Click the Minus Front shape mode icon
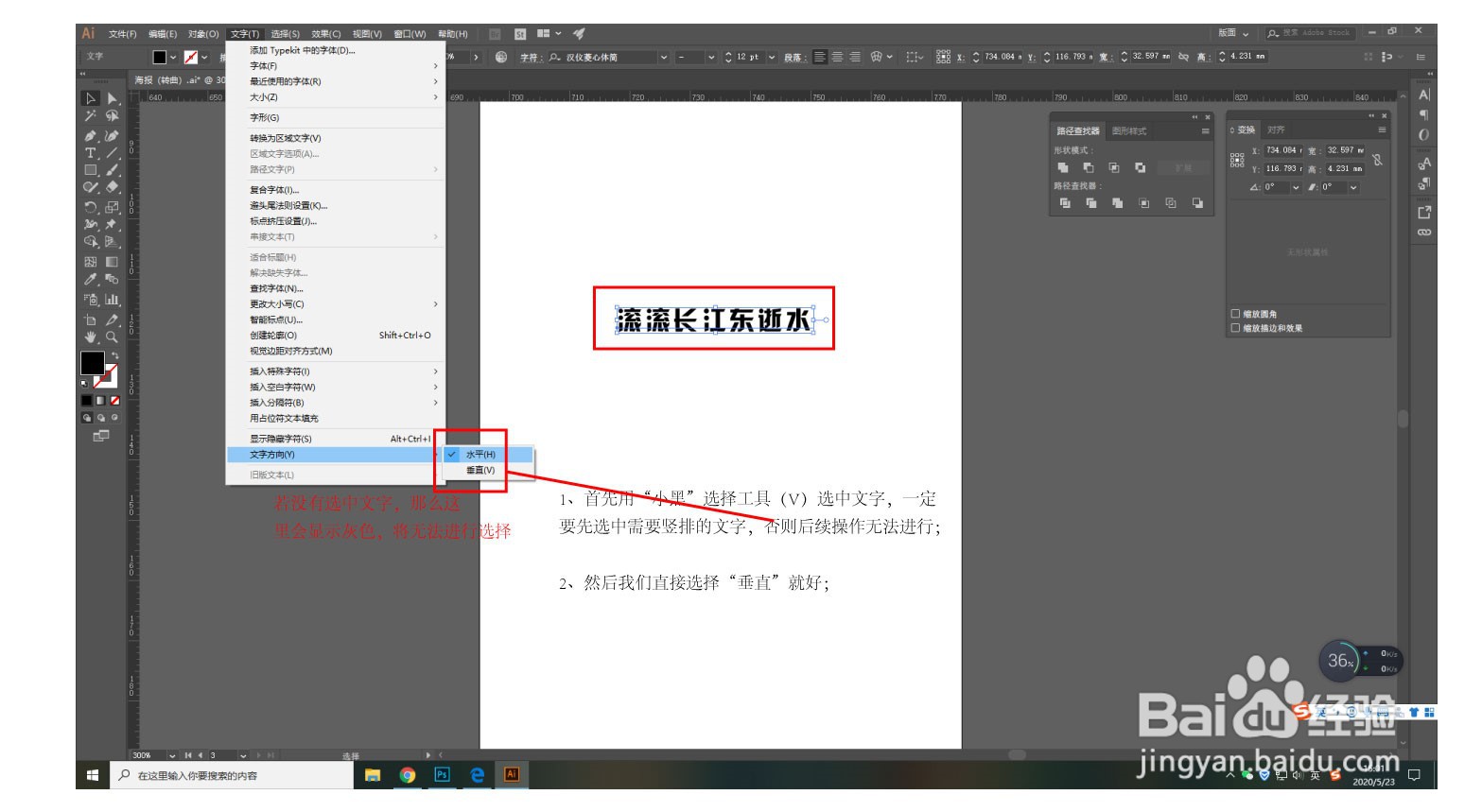This screenshot has width=1482, height=812. coord(1089,168)
